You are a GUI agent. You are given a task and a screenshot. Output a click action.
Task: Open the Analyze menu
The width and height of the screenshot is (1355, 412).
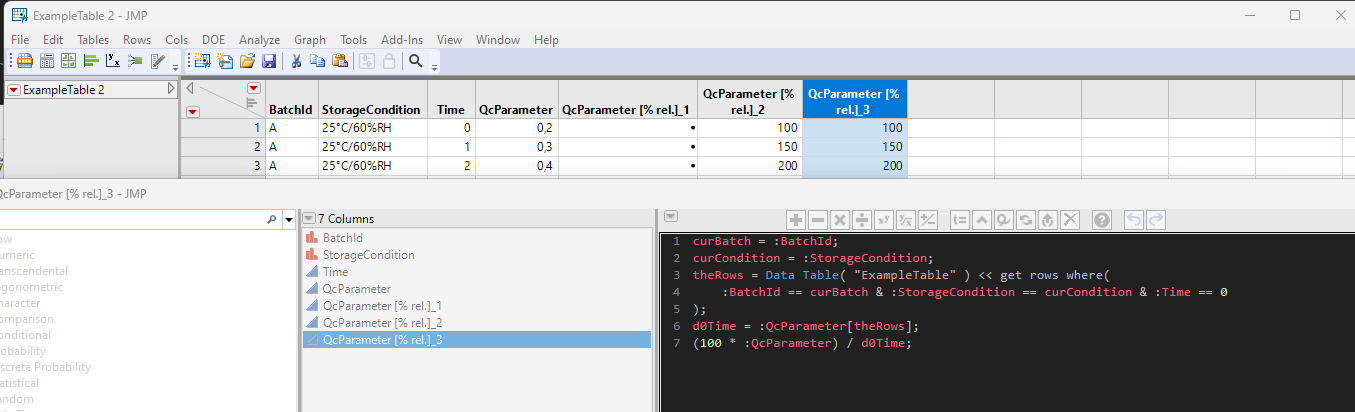point(259,40)
